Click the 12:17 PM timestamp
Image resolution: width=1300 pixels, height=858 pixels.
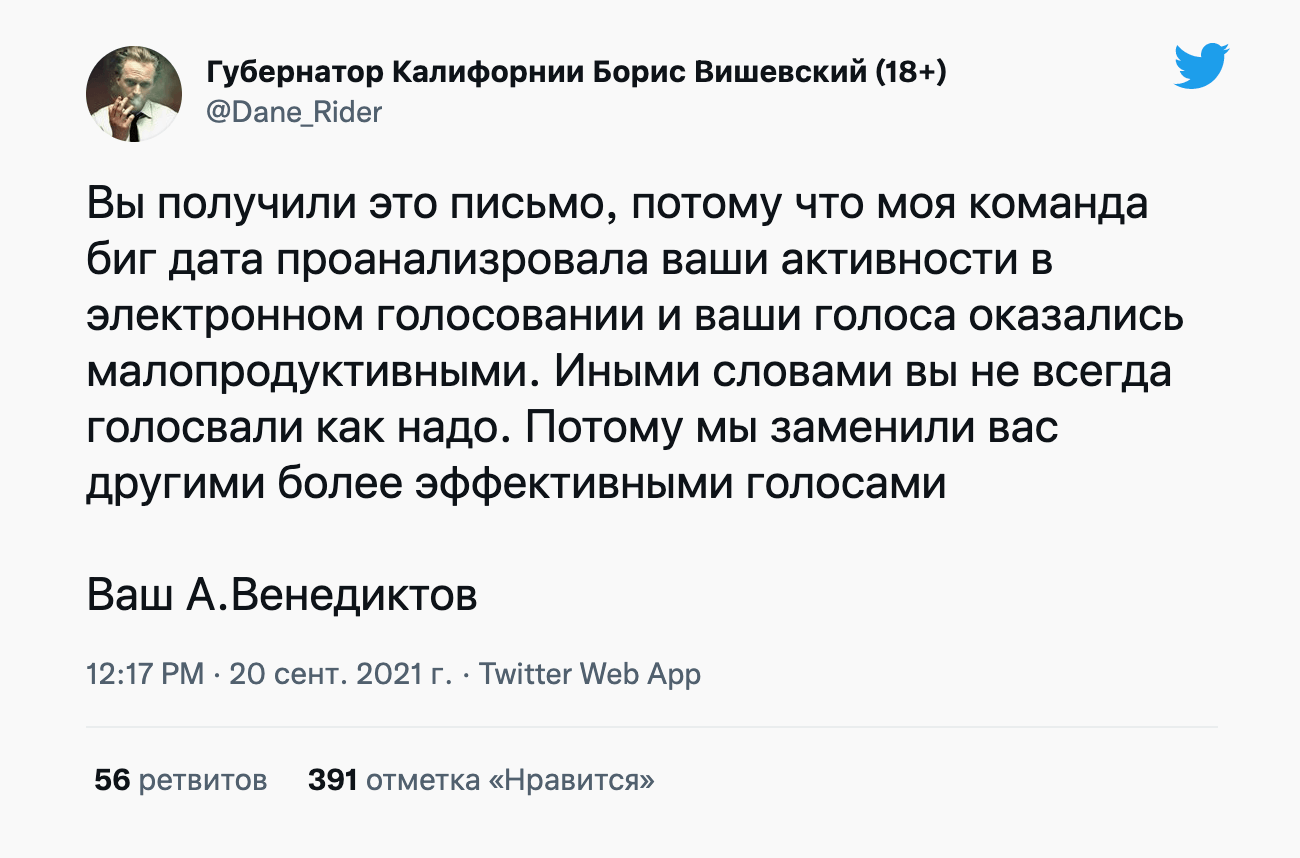(x=146, y=674)
